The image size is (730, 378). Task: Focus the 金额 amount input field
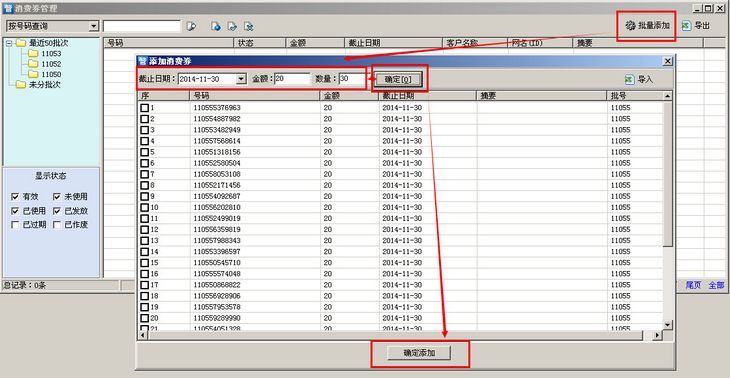point(292,79)
